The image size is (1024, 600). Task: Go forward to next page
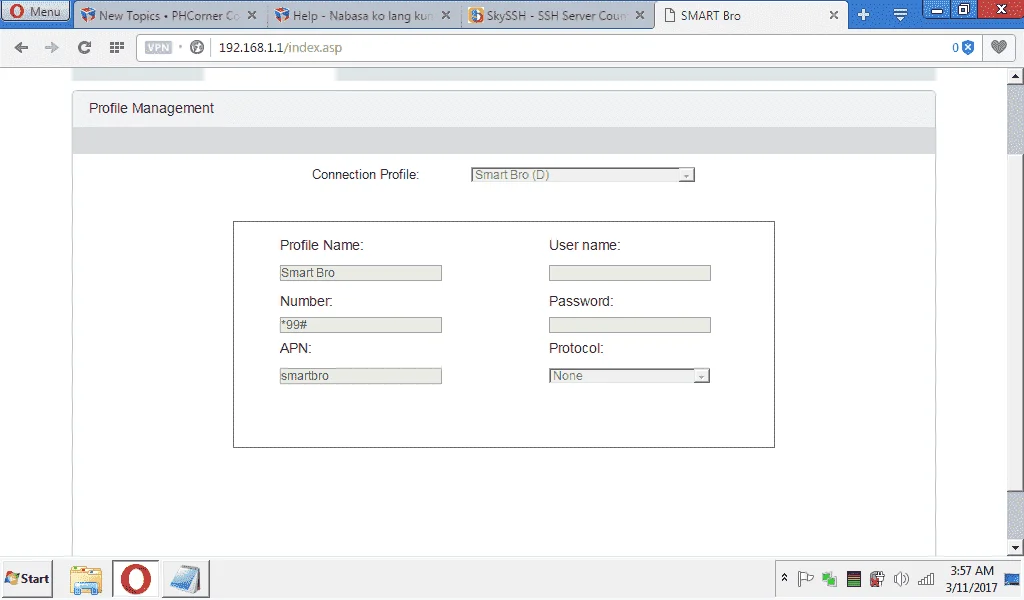[52, 47]
